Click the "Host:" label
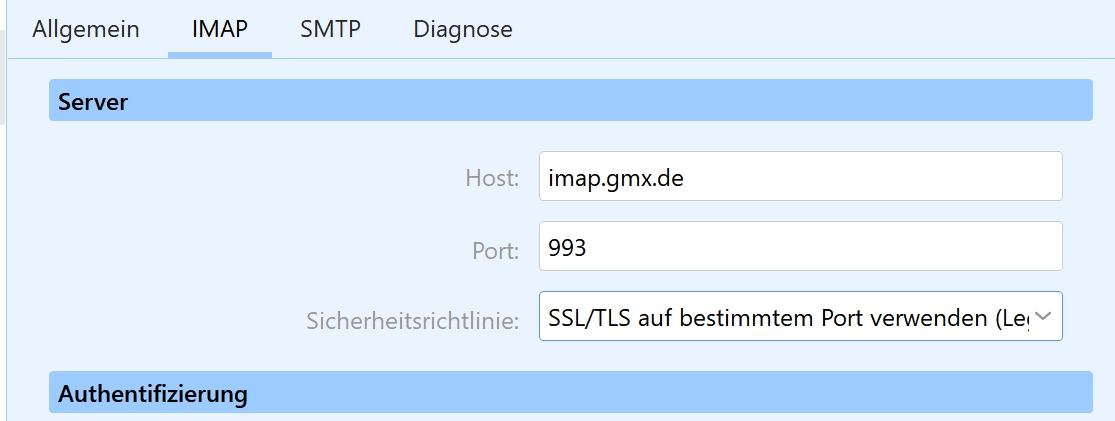1115x421 pixels. point(492,178)
